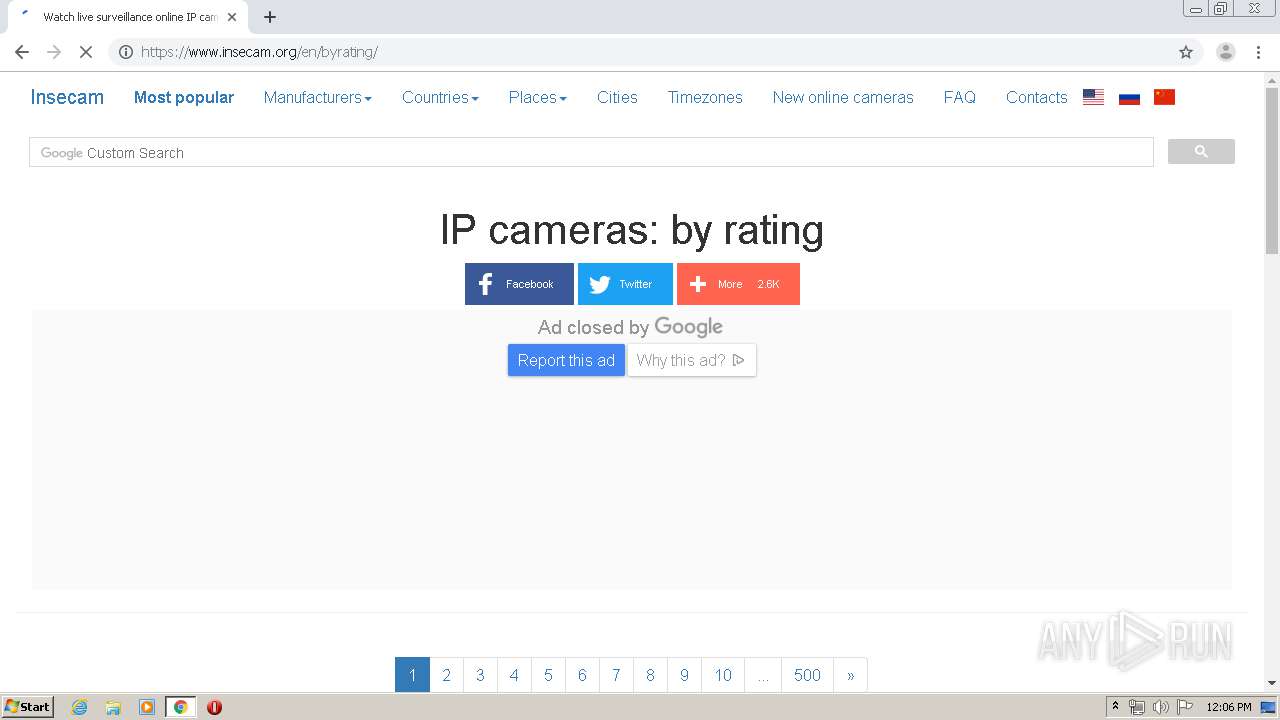This screenshot has height=720, width=1280.
Task: Select Chrome in the taskbar
Action: pos(180,707)
